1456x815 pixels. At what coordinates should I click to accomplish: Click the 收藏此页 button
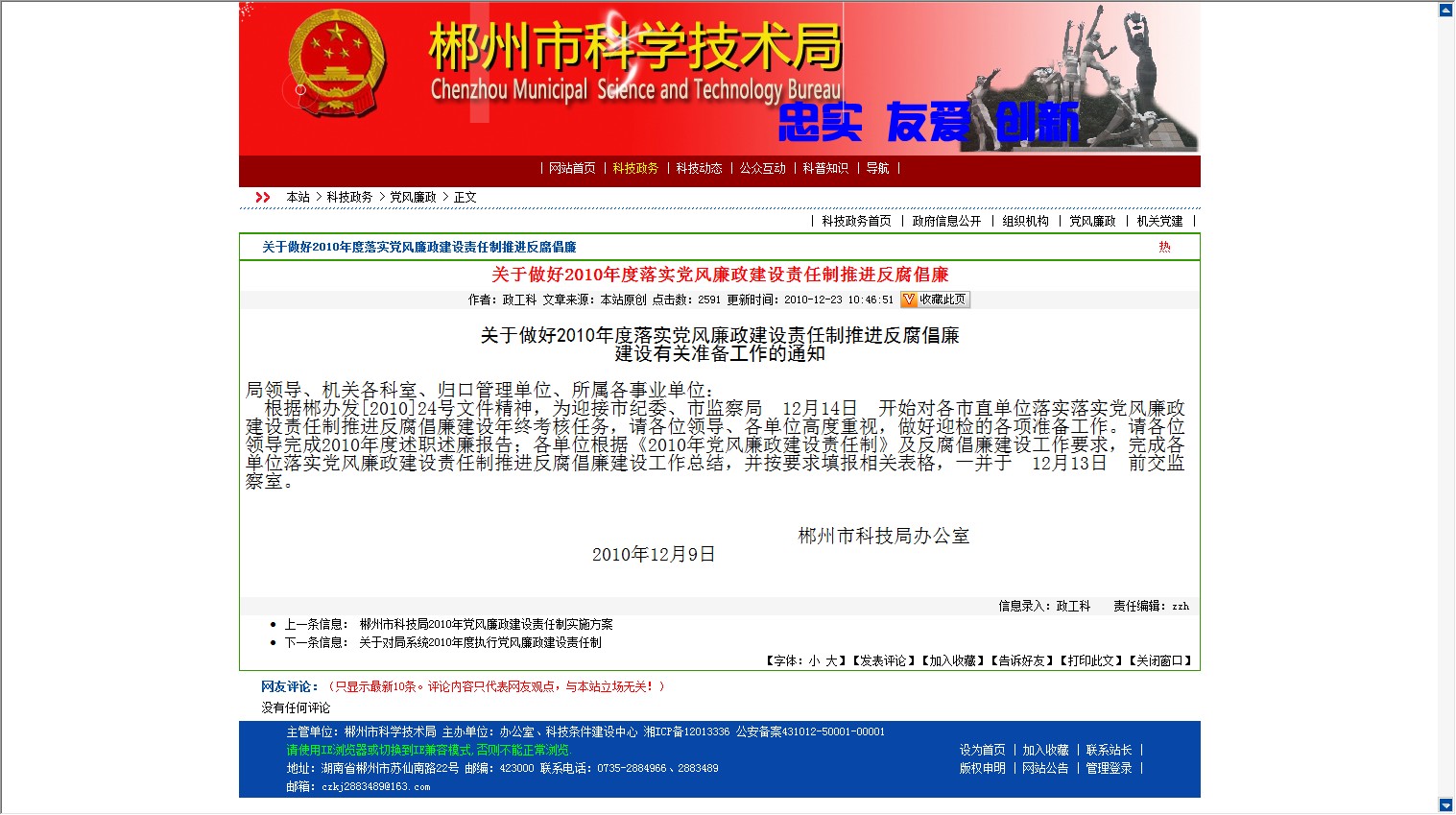click(935, 300)
